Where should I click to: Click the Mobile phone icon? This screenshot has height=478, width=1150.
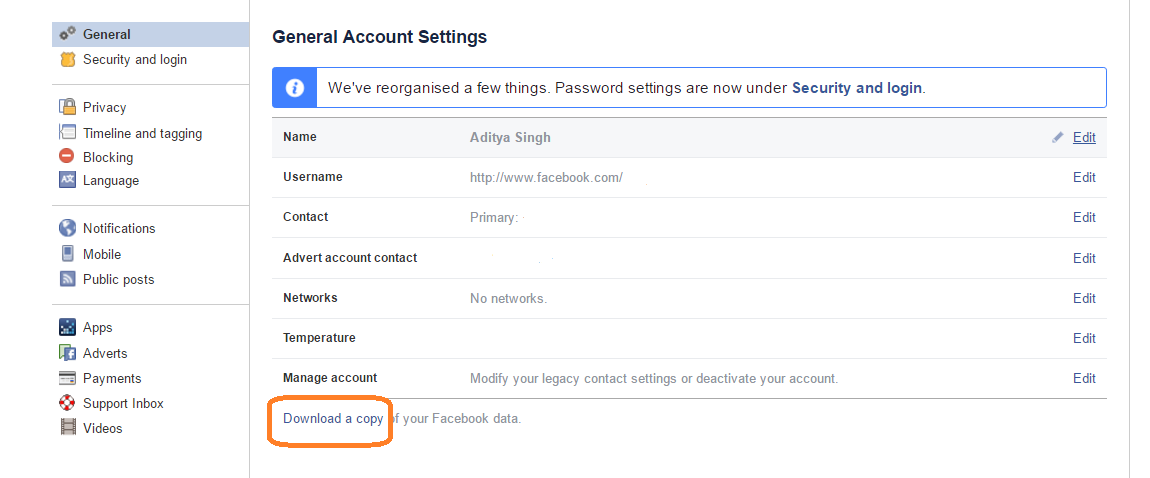click(x=67, y=254)
